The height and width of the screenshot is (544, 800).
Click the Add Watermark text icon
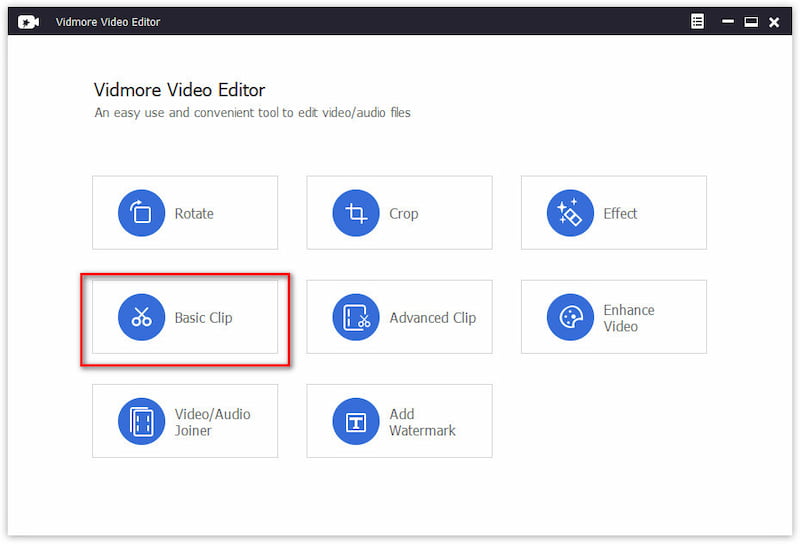point(355,421)
